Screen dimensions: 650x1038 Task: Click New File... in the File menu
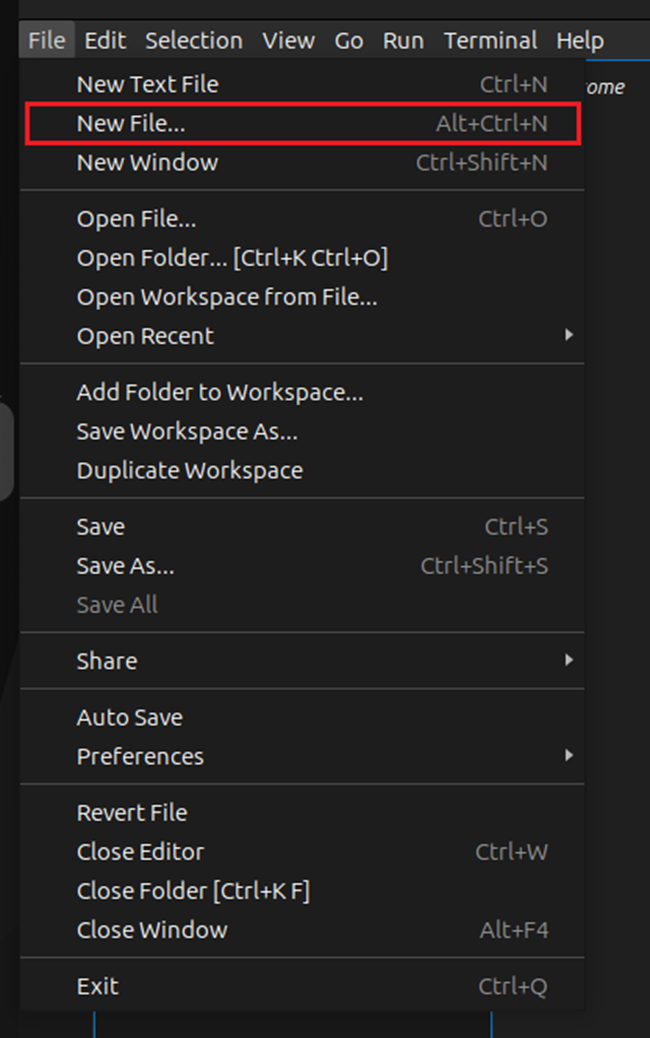coord(131,124)
